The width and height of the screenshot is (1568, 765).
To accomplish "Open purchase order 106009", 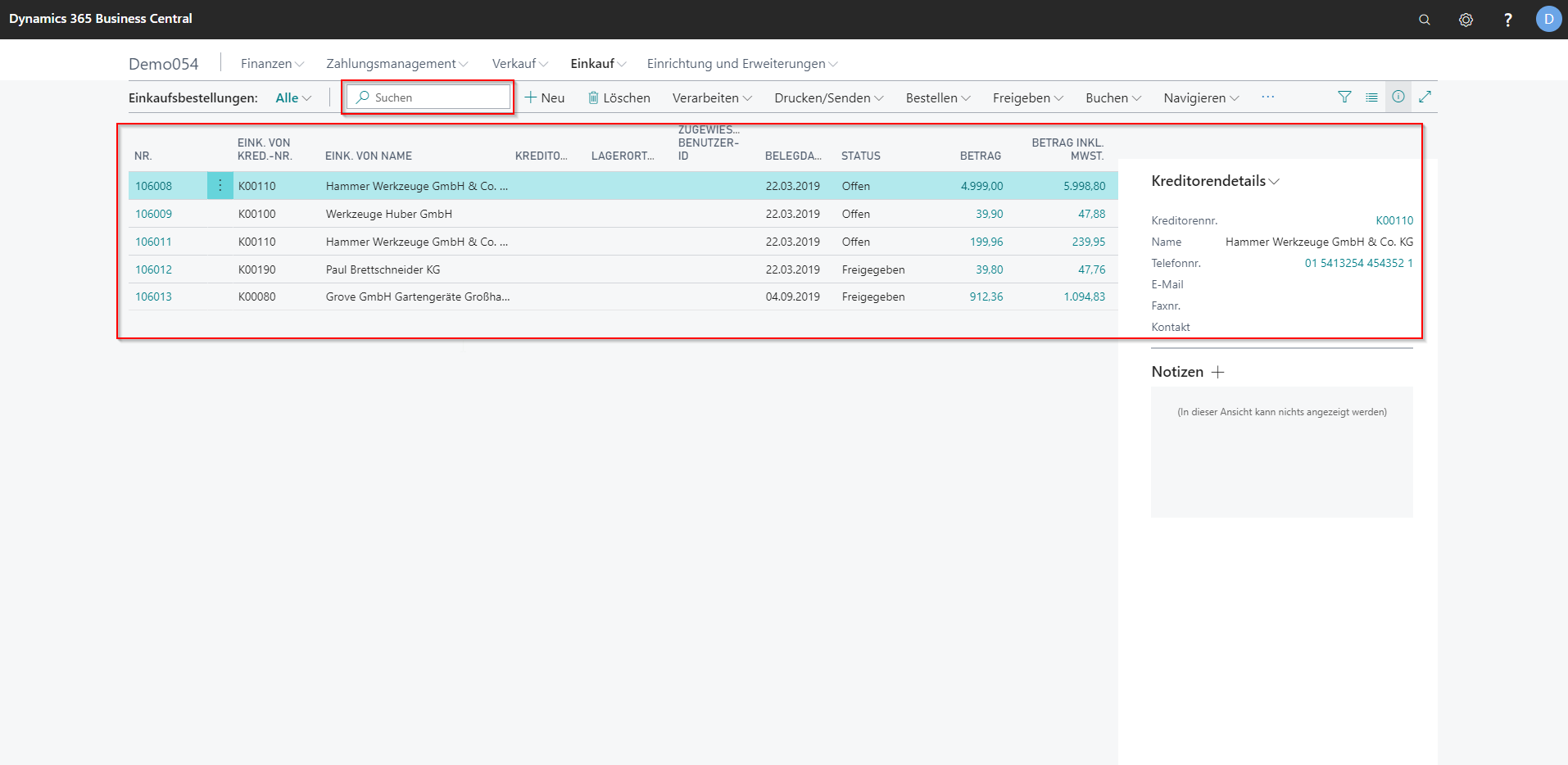I will (x=153, y=214).
